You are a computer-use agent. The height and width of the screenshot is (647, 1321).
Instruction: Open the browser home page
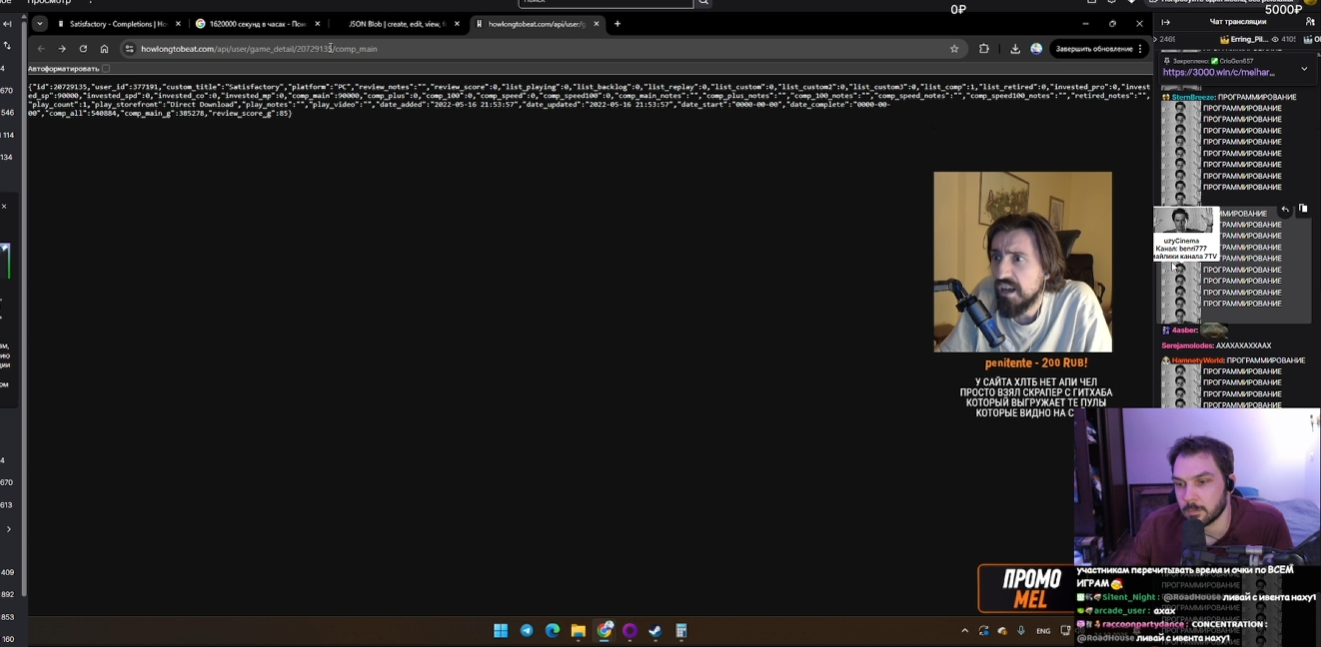pos(104,48)
